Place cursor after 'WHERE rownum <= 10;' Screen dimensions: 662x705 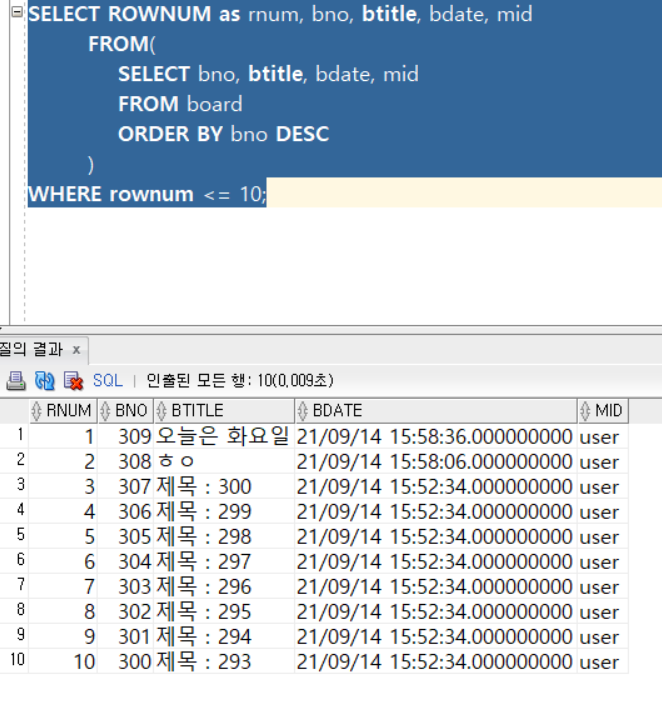(268, 194)
